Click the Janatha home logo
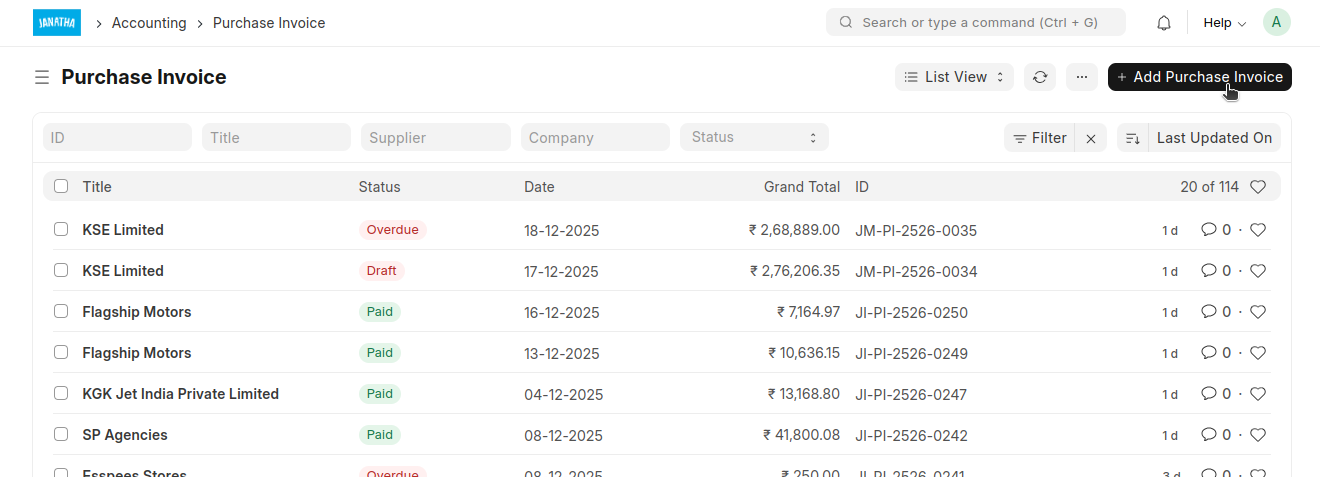Screen dimensions: 1320x477 [x=57, y=23]
